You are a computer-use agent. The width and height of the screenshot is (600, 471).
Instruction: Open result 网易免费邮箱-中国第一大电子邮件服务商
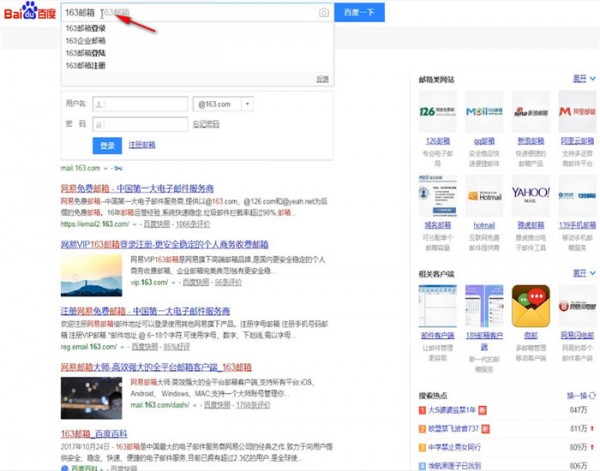[137, 189]
